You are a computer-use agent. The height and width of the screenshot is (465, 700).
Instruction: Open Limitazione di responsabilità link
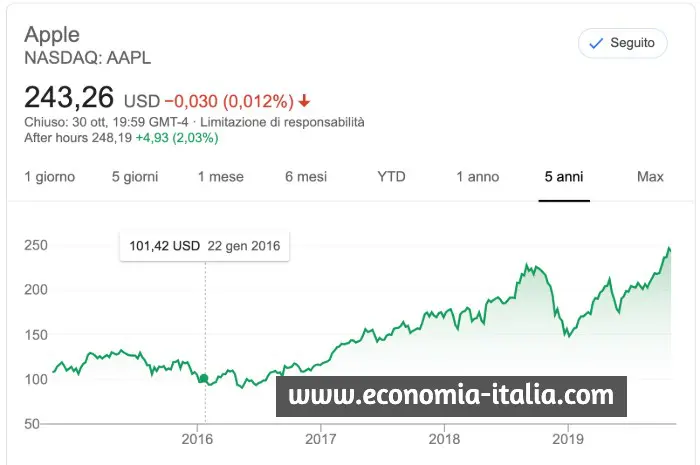[293, 122]
